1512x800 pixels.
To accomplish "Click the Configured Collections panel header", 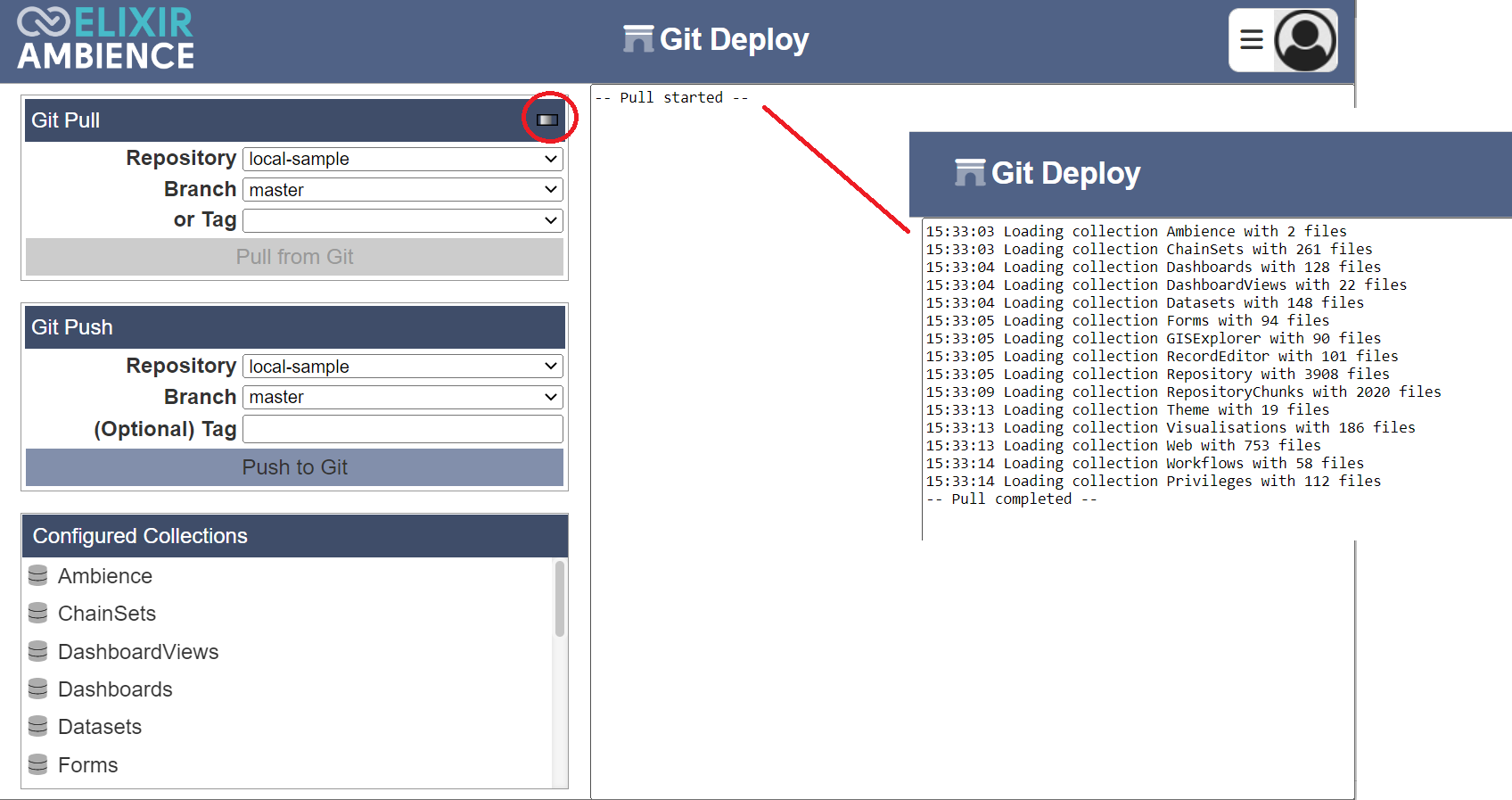I will [x=294, y=536].
